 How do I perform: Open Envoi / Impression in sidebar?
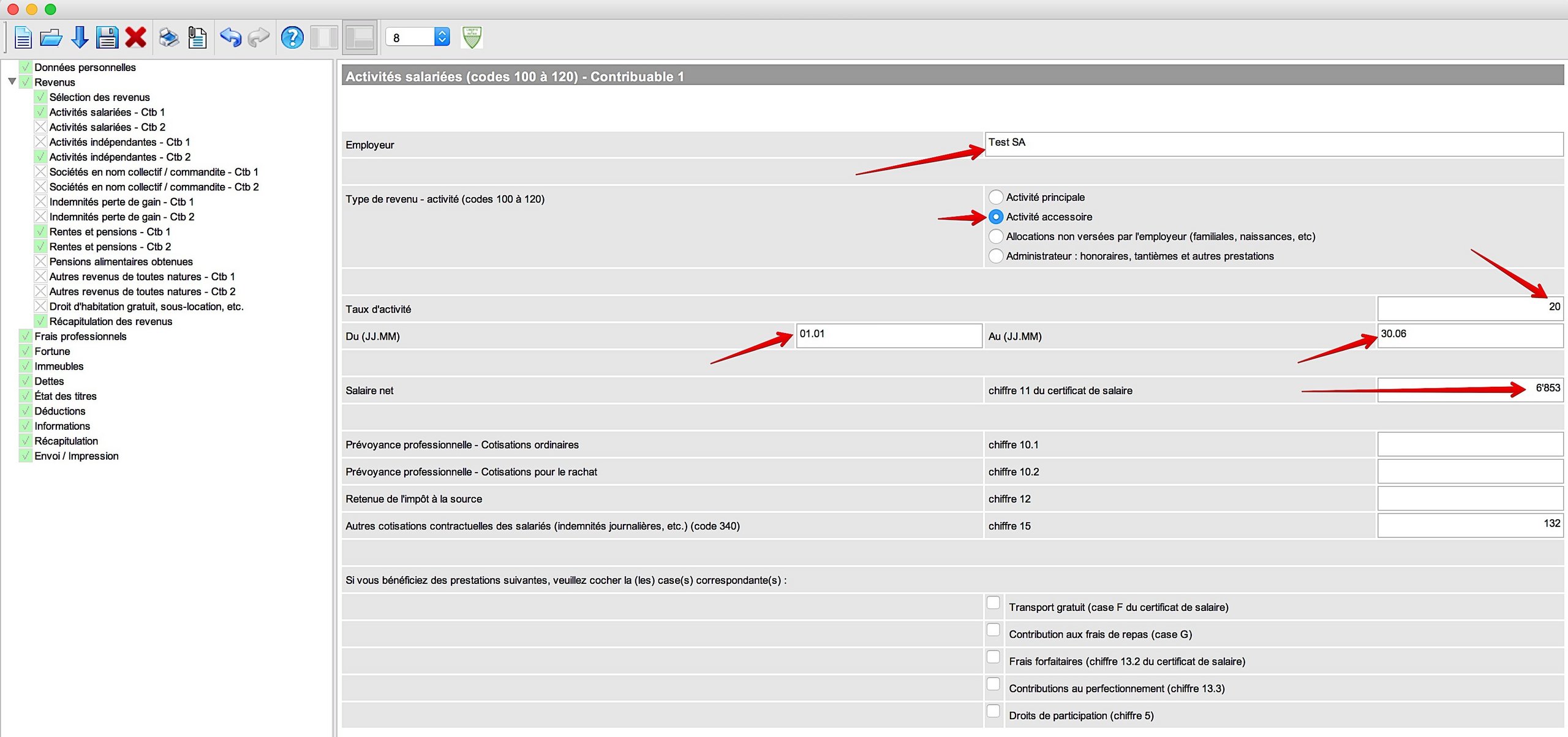coord(76,456)
